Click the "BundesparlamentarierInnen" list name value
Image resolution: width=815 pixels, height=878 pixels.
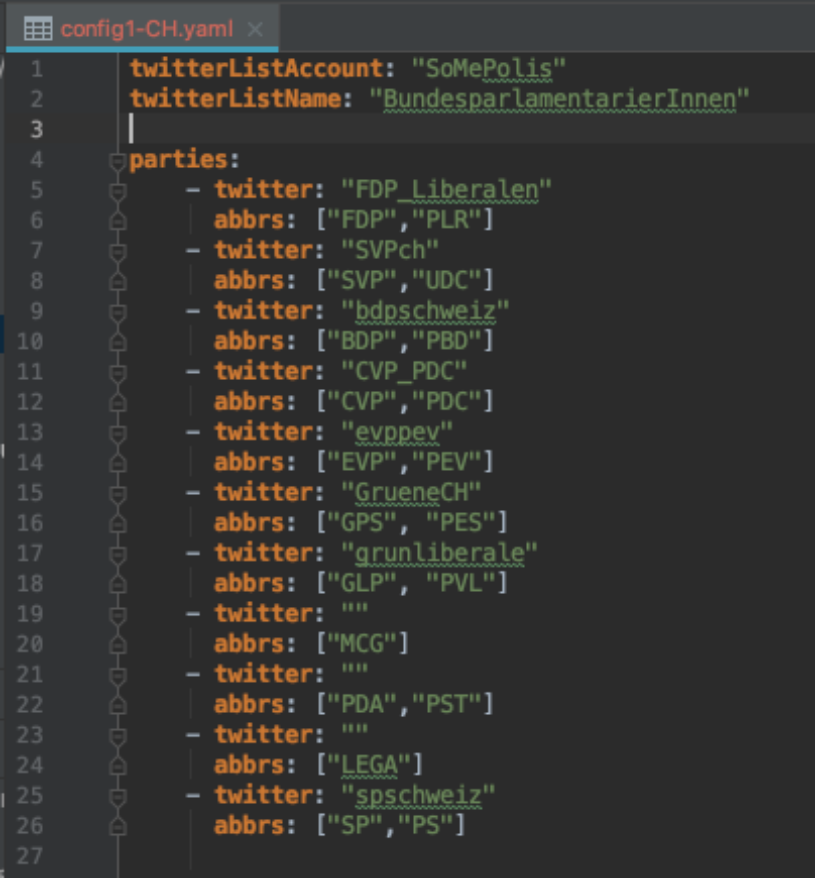559,99
